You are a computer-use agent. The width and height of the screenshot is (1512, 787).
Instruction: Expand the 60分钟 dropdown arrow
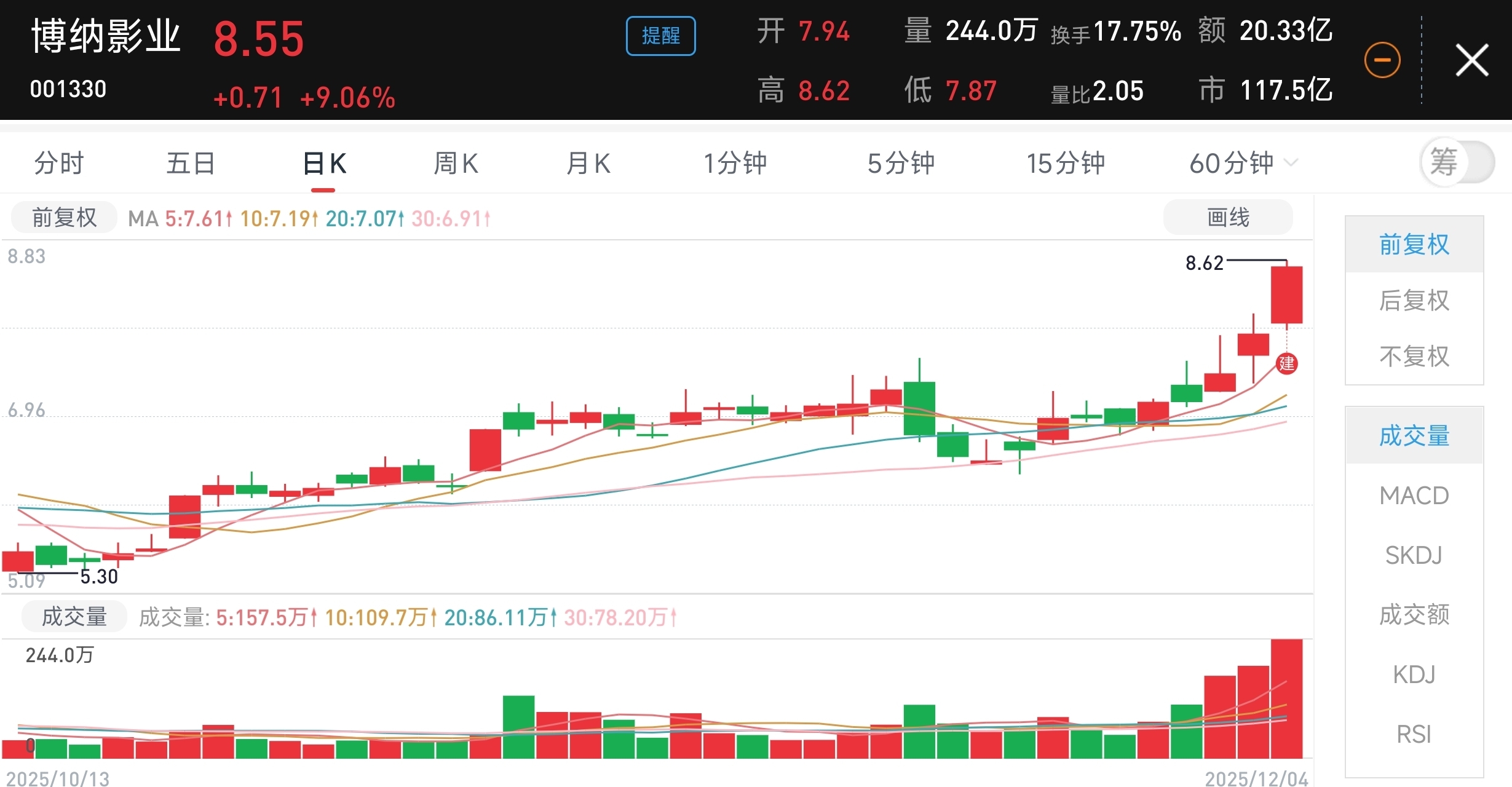1291,163
